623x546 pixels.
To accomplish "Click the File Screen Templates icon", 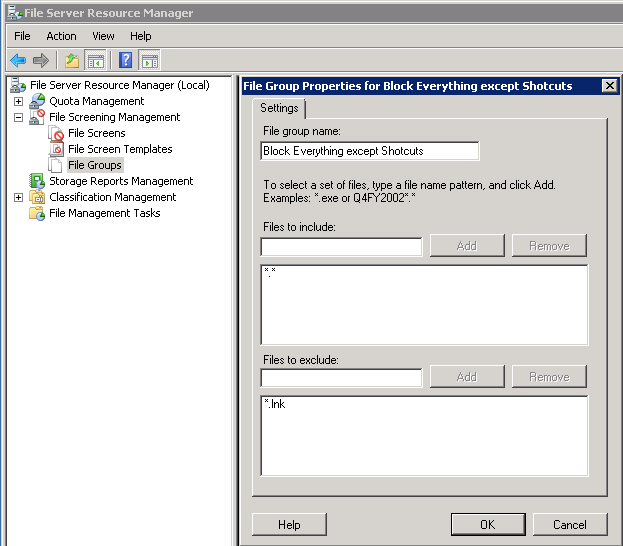I will [56, 149].
